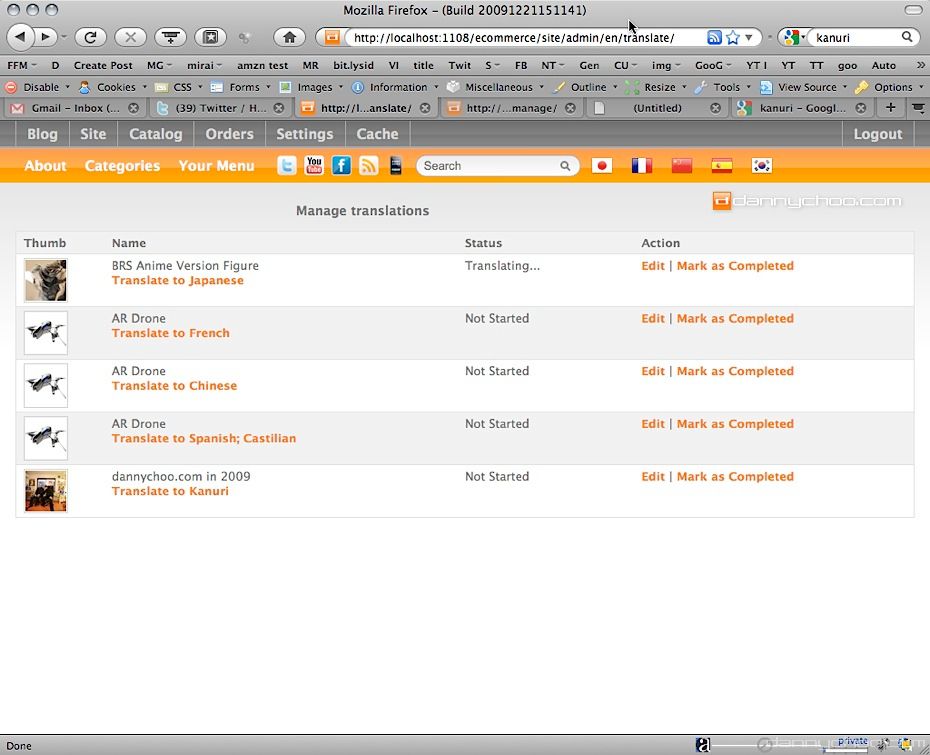
Task: Open the BRS Anime Version Figure thumbnail
Action: tap(46, 280)
